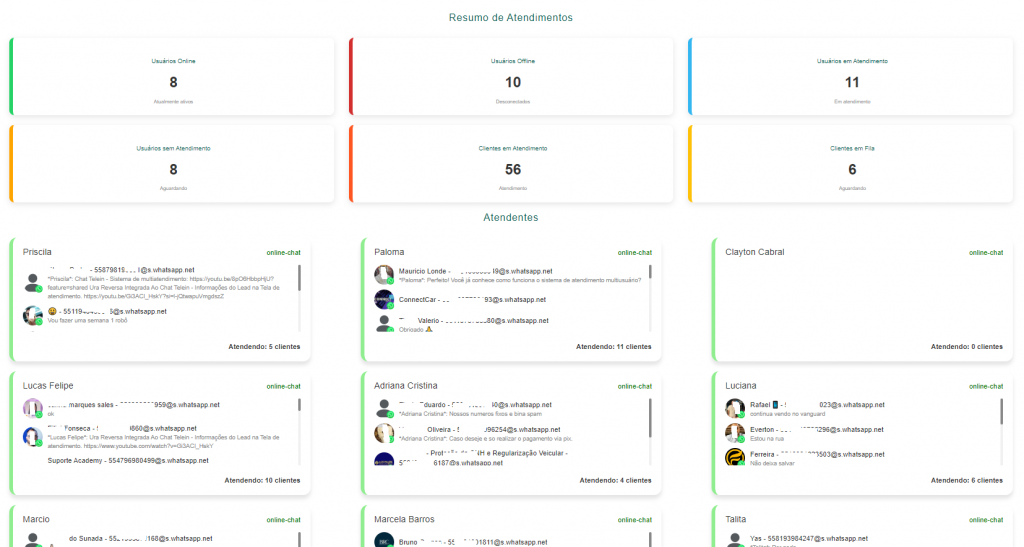This screenshot has height=547, width=1024.
Task: Click emoji contact avatar in Priscila's card
Action: coord(33,316)
